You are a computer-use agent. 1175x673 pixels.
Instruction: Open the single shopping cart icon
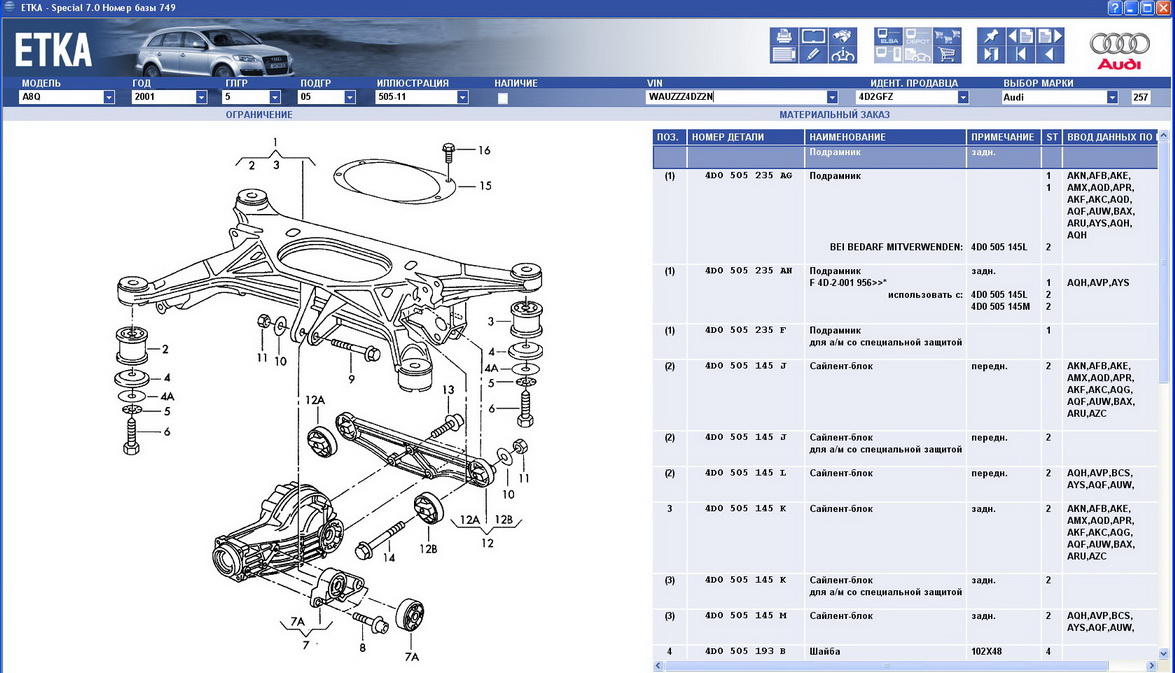(x=946, y=55)
